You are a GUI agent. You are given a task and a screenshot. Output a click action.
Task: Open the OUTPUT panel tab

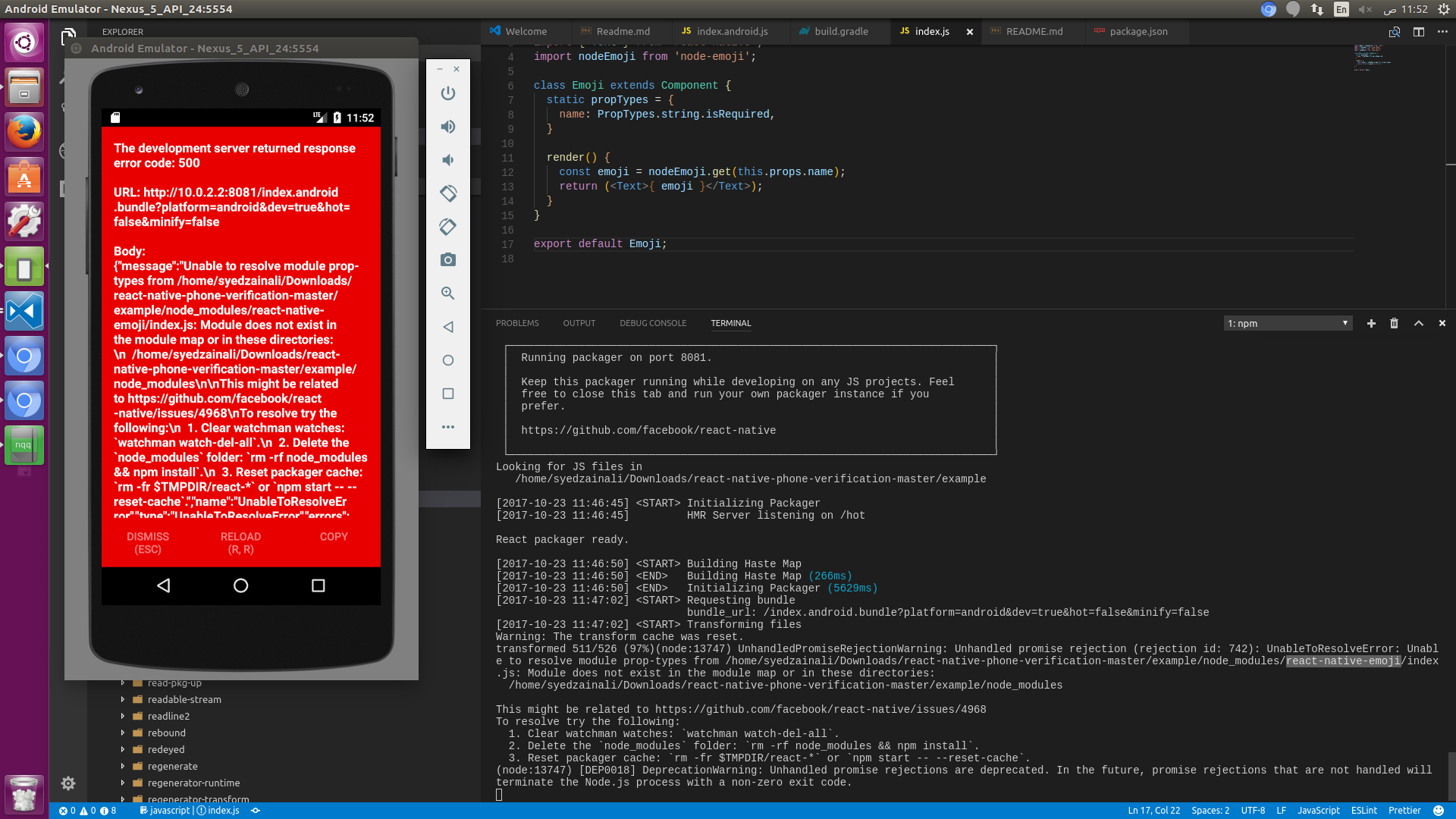pyautogui.click(x=579, y=324)
